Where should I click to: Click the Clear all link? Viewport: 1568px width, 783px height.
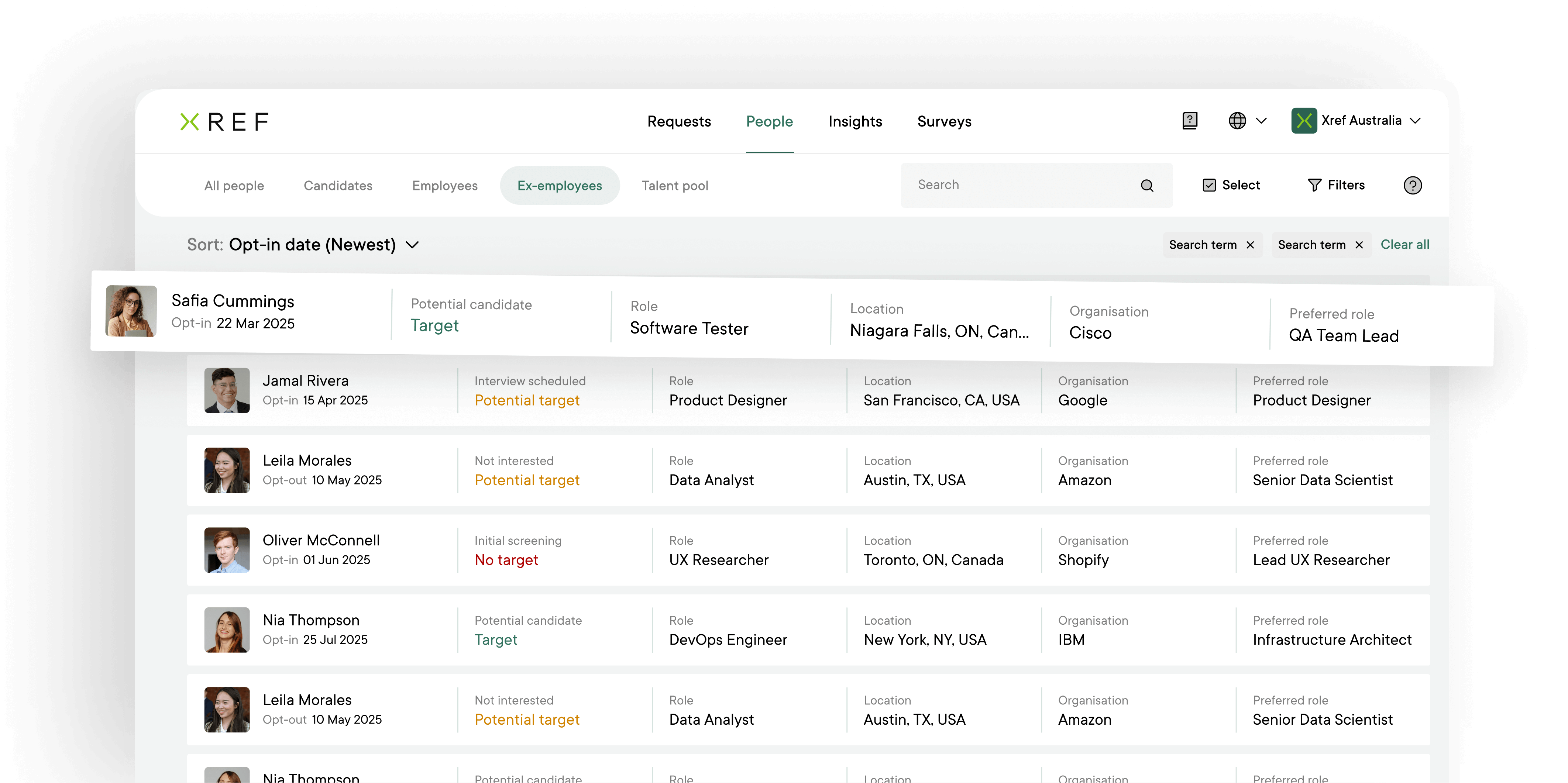[x=1404, y=245]
